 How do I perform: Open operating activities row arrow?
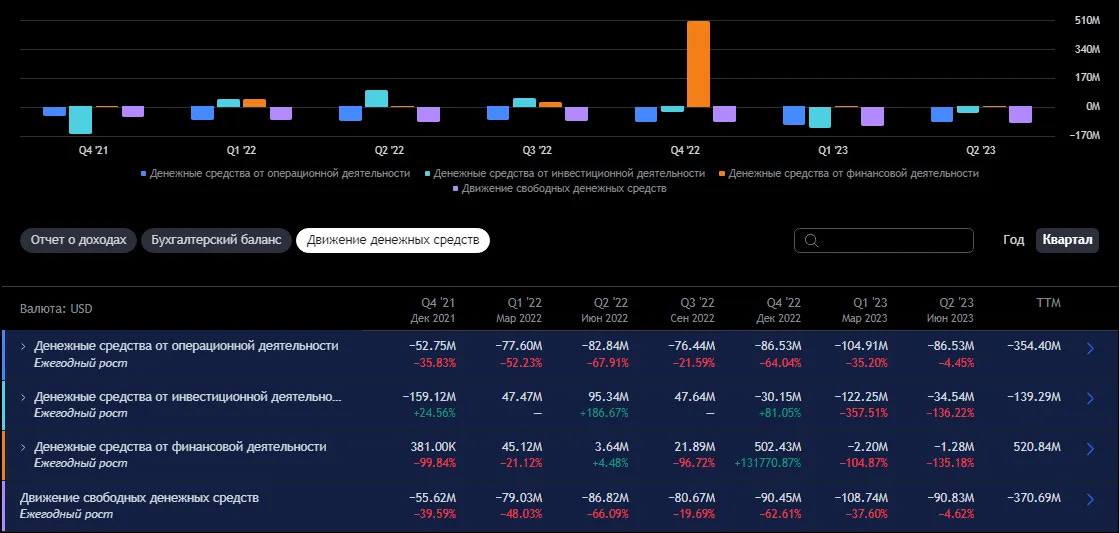(x=1090, y=349)
